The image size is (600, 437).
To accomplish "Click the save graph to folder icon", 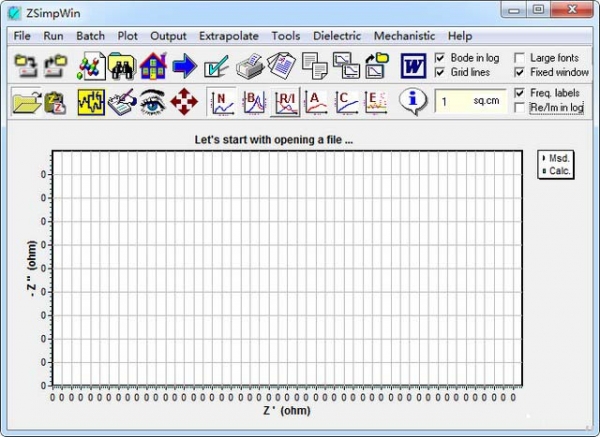I will click(377, 66).
